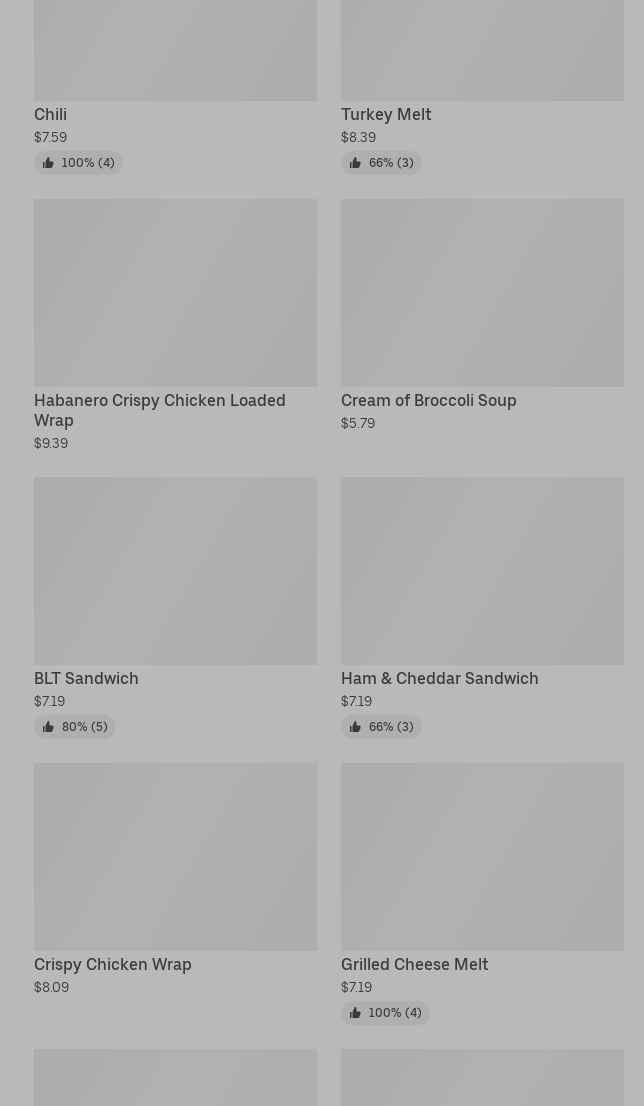Image resolution: width=644 pixels, height=1106 pixels.
Task: Click thumbs-up icon under Ham & Cheddar Sandwich
Action: click(x=355, y=727)
